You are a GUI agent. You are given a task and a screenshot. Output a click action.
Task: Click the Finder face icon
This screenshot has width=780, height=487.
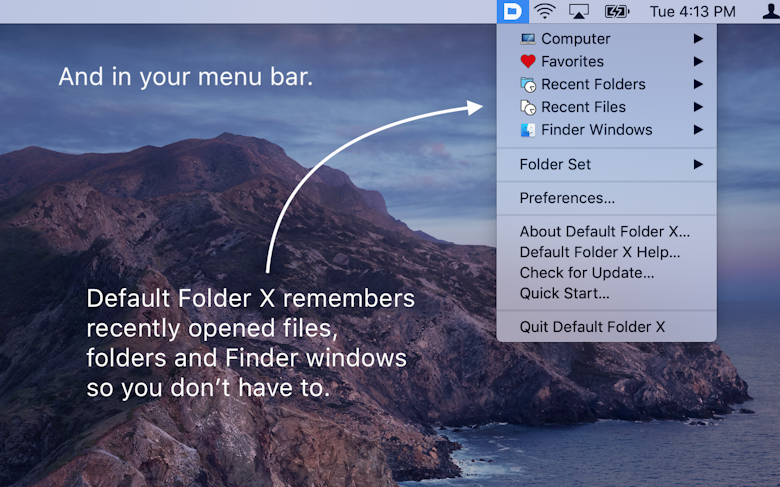tap(528, 130)
